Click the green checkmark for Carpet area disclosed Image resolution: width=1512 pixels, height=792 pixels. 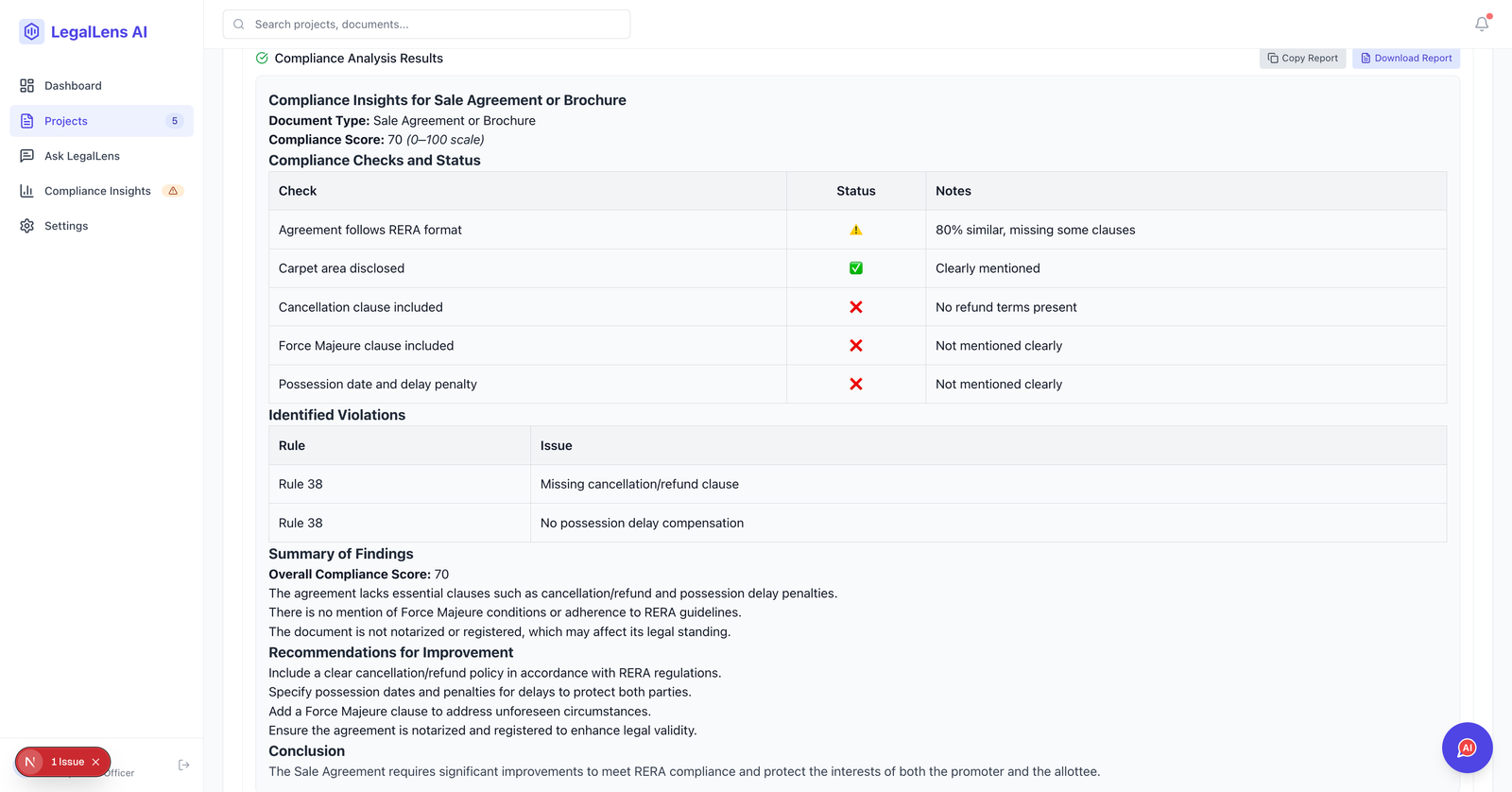(856, 268)
